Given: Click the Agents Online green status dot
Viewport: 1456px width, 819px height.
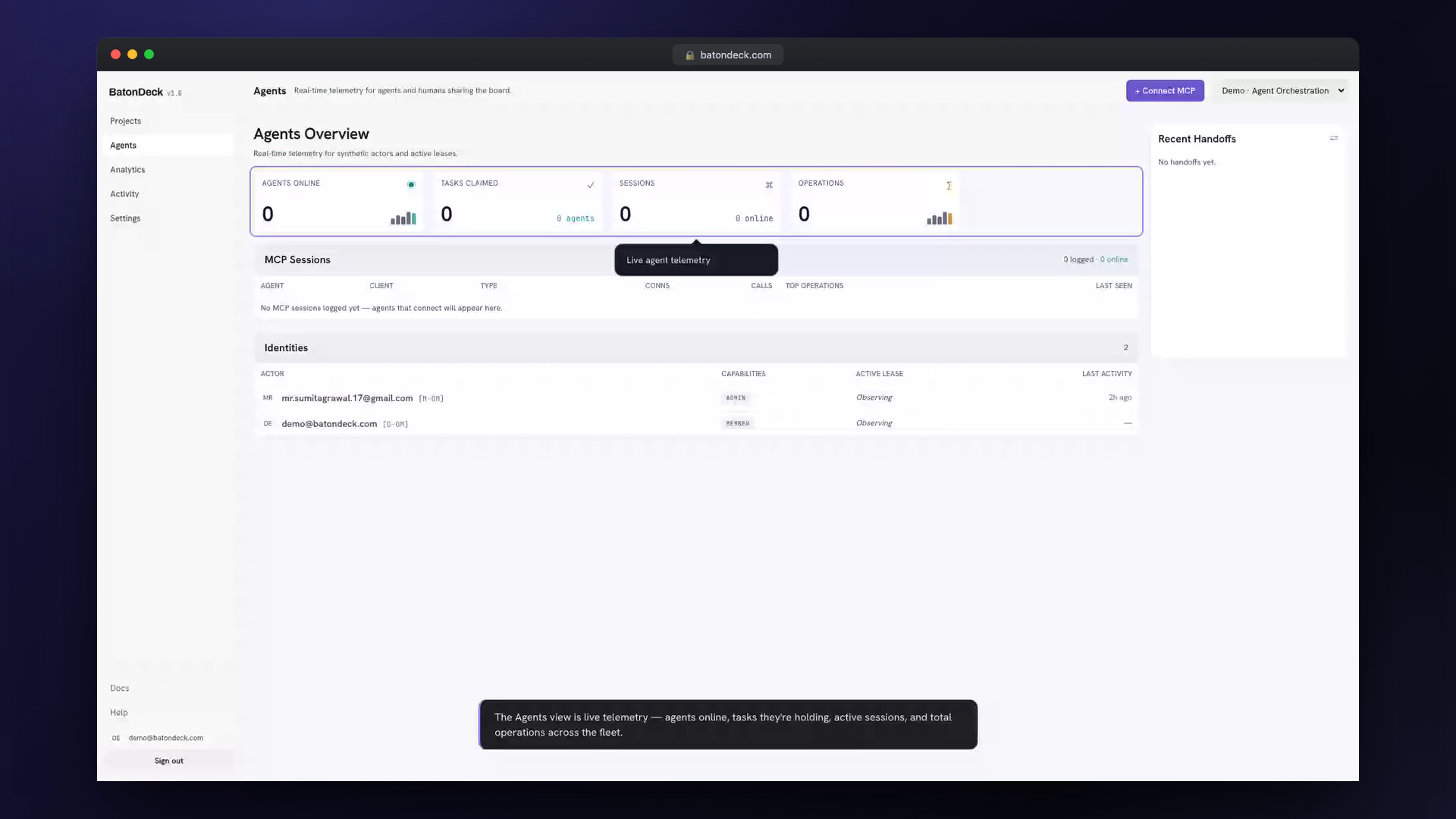Looking at the screenshot, I should pos(411,184).
